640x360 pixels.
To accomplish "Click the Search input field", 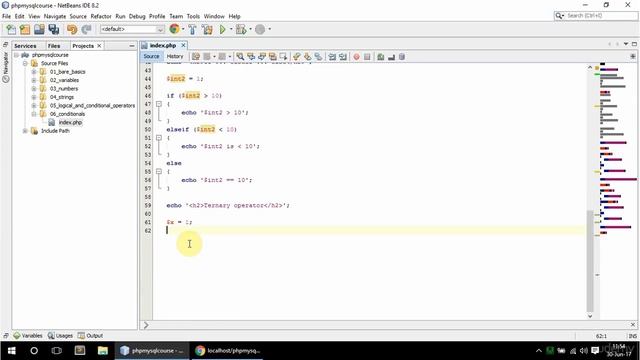I will click(x=601, y=16).
